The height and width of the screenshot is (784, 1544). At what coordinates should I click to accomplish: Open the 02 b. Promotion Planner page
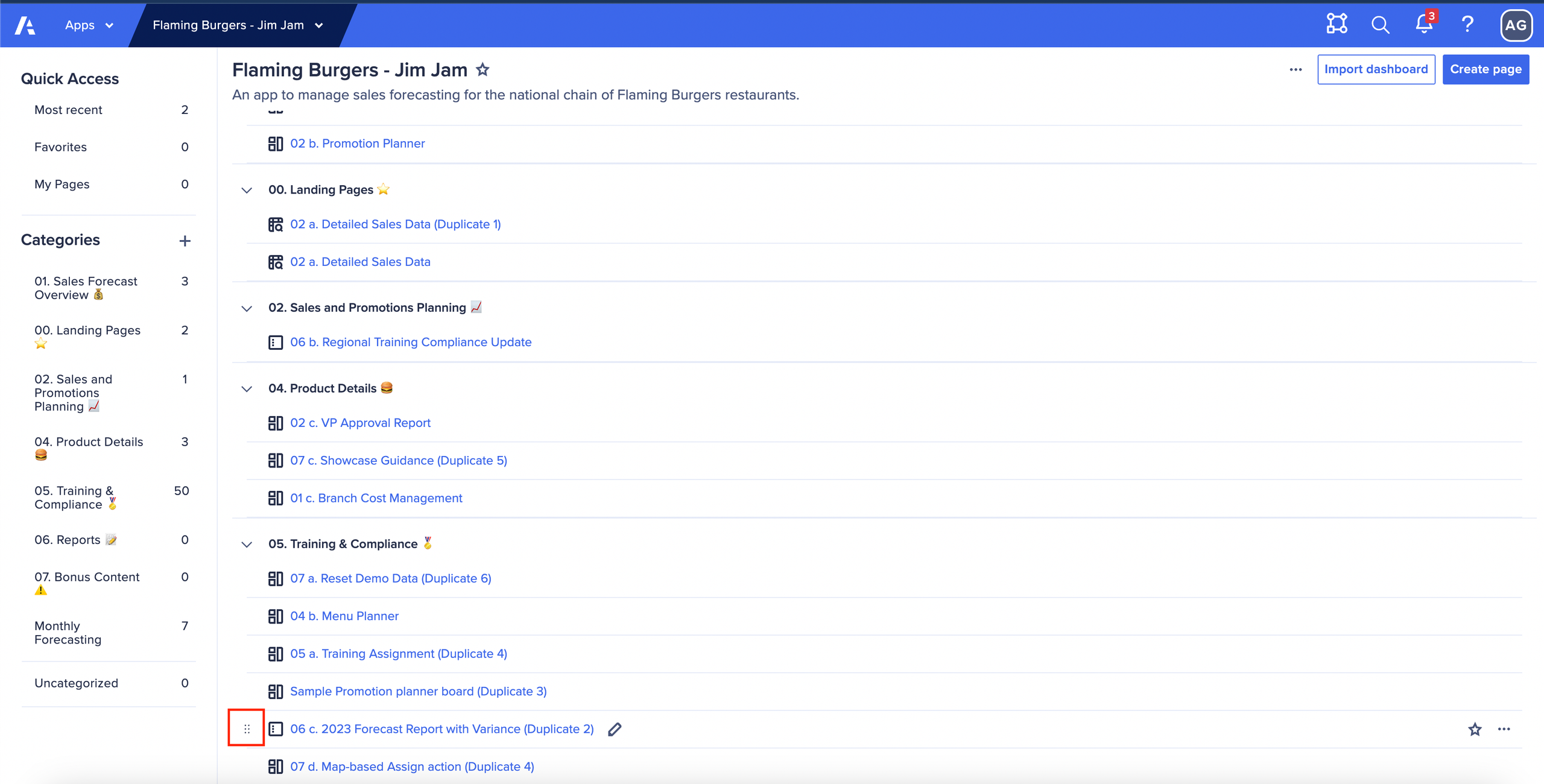tap(357, 144)
